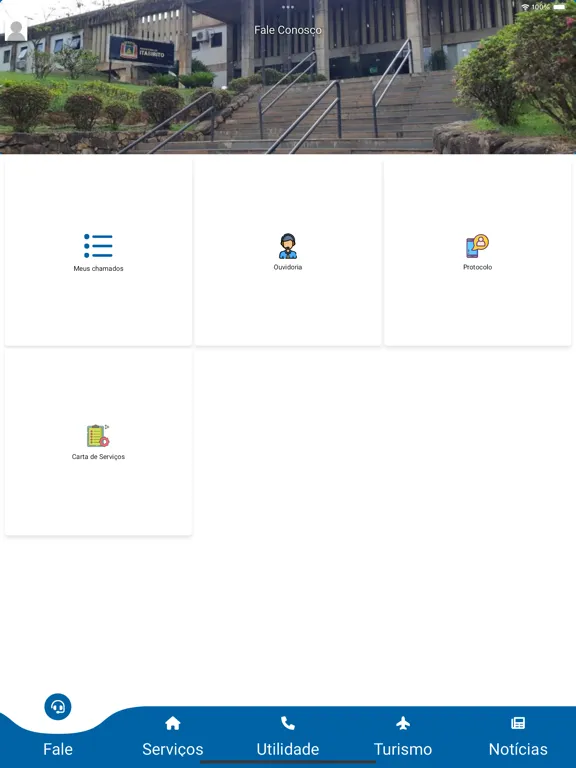
Task: Tap the Itabirito sign in the header photo
Action: click(x=141, y=51)
